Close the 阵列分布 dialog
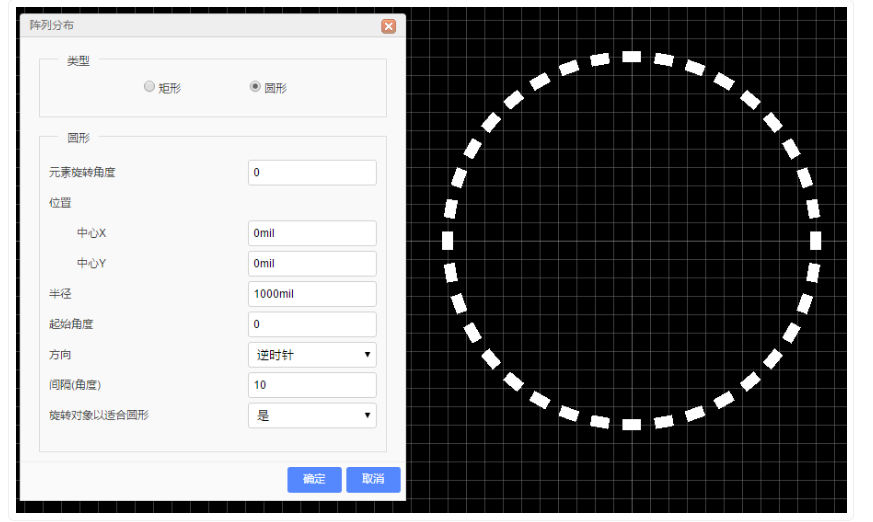873x522 pixels. click(388, 26)
